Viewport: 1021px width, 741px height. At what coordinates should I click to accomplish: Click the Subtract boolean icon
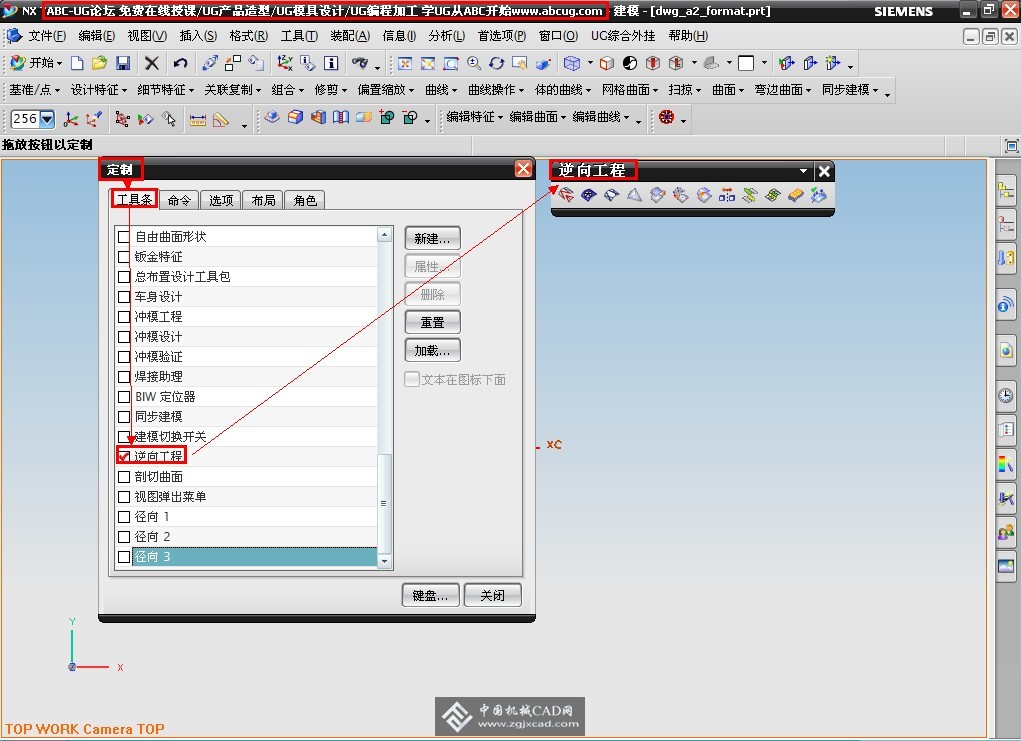coord(410,118)
